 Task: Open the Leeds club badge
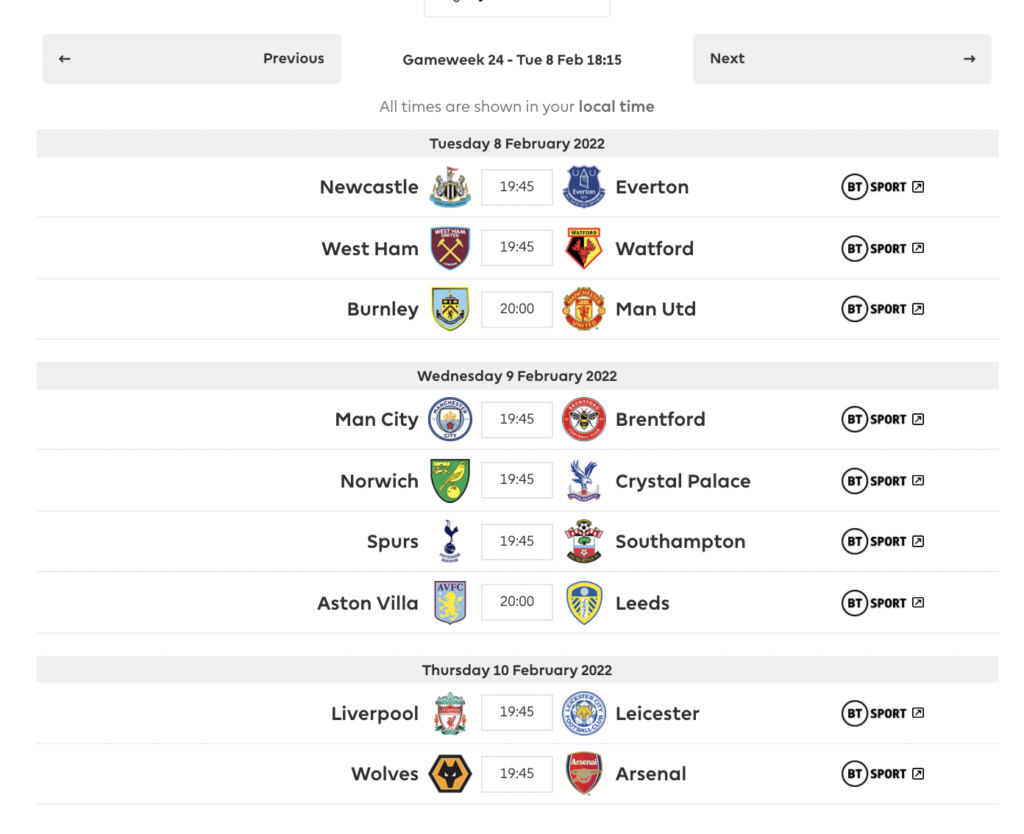[584, 603]
